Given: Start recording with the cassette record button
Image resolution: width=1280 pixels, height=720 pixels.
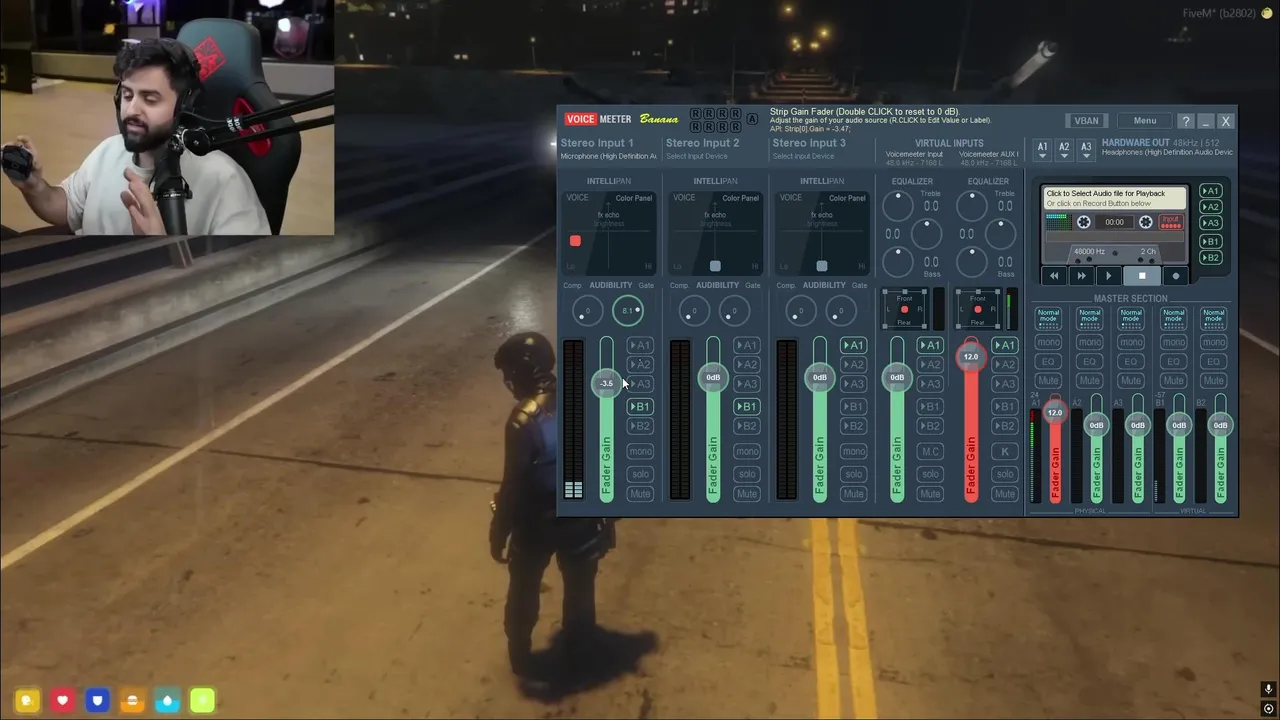Looking at the screenshot, I should [x=1175, y=276].
